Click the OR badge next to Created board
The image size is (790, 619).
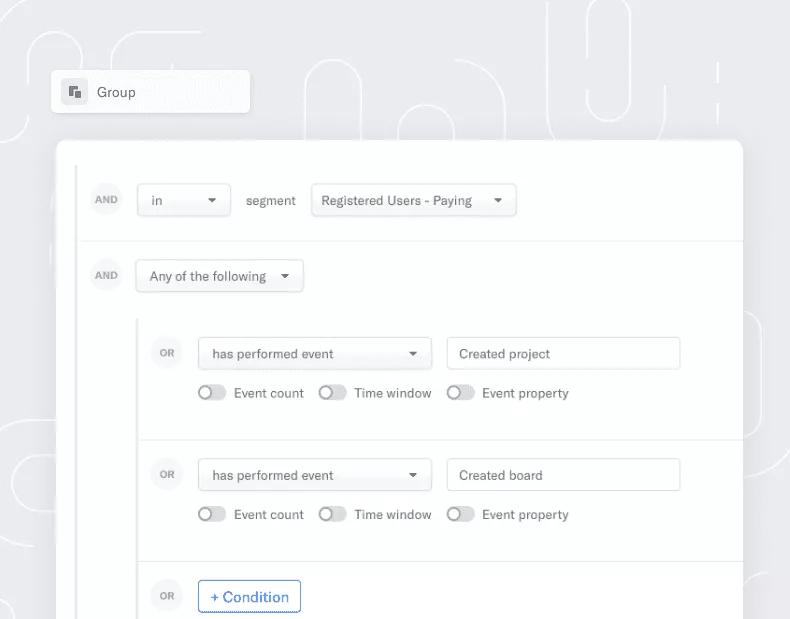pyautogui.click(x=167, y=474)
